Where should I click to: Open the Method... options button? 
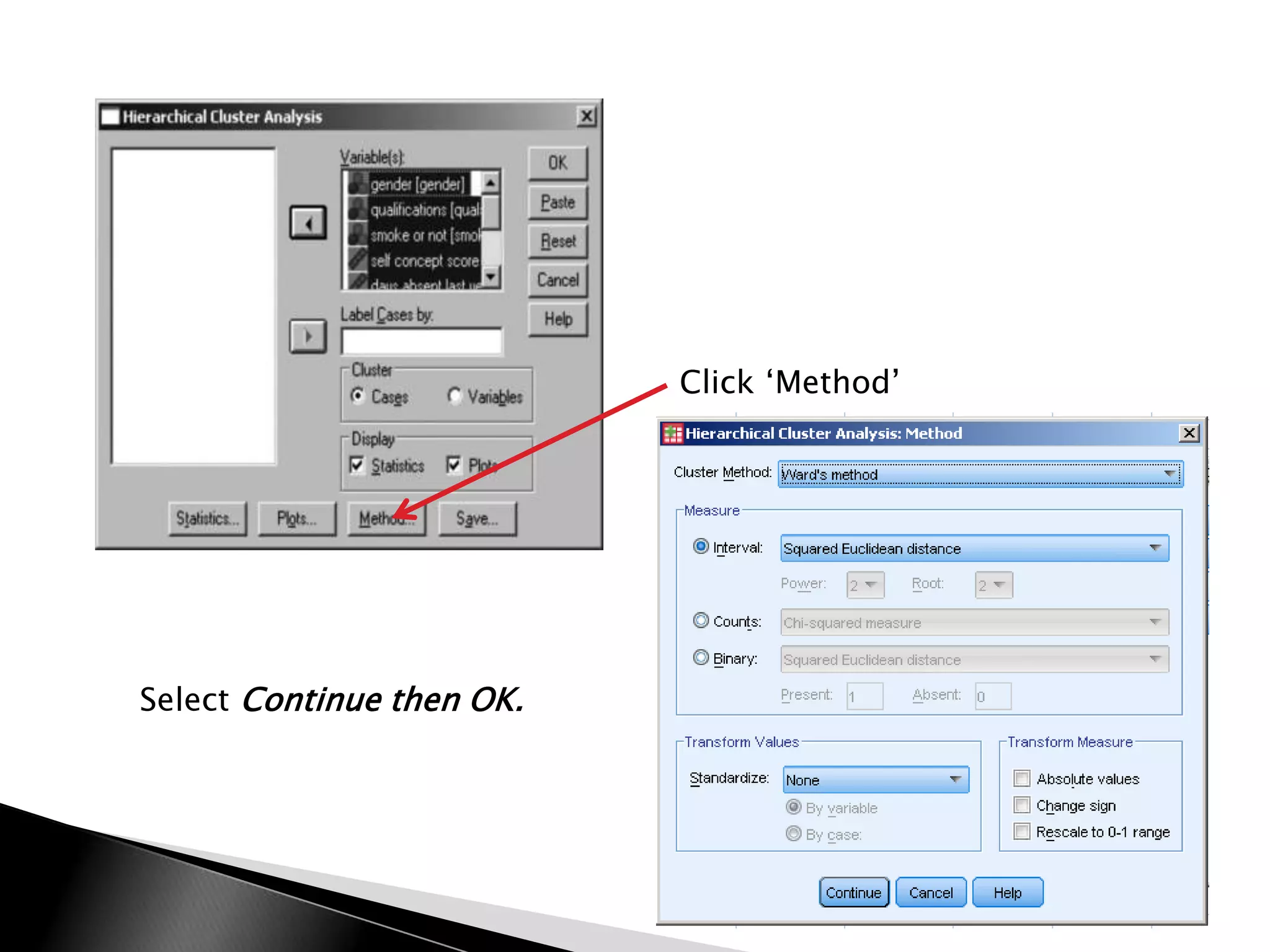tap(386, 518)
